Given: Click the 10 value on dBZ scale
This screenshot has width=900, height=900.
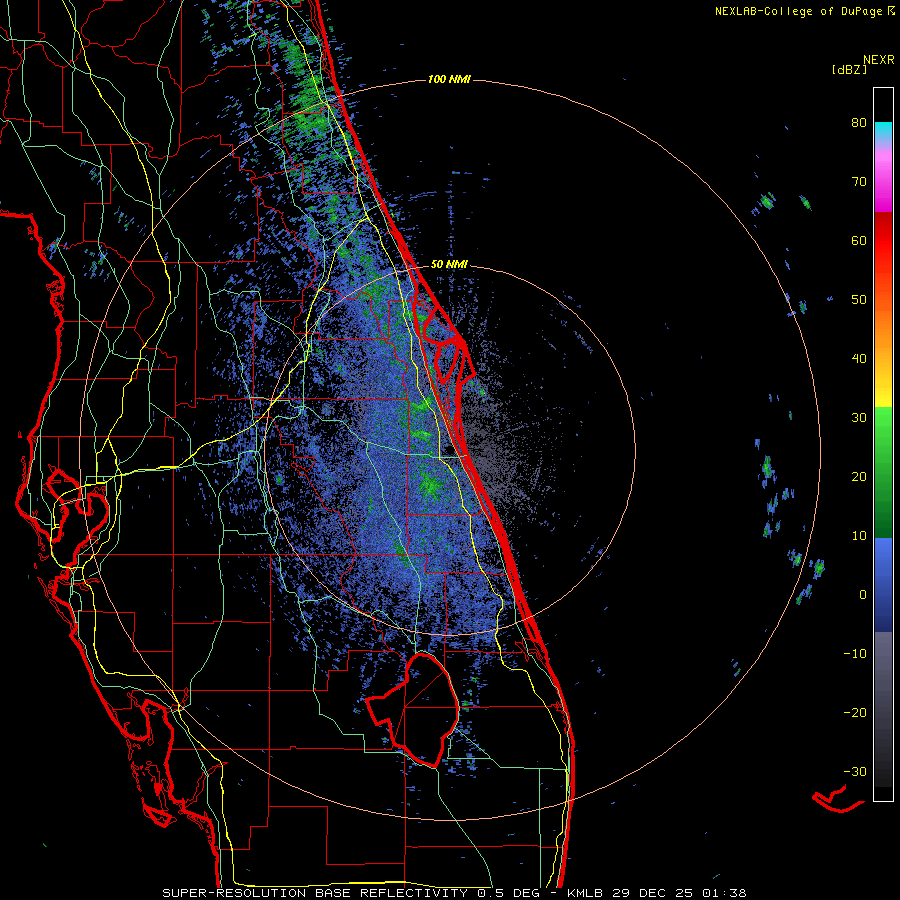Looking at the screenshot, I should (x=859, y=536).
